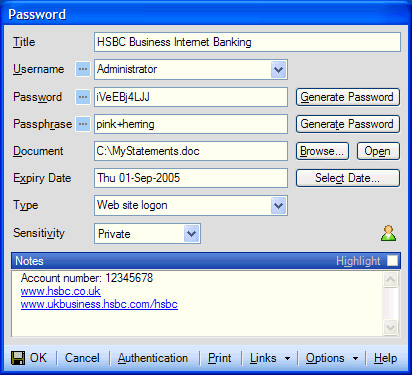
Task: Click the Select Date button
Action: coord(348,178)
